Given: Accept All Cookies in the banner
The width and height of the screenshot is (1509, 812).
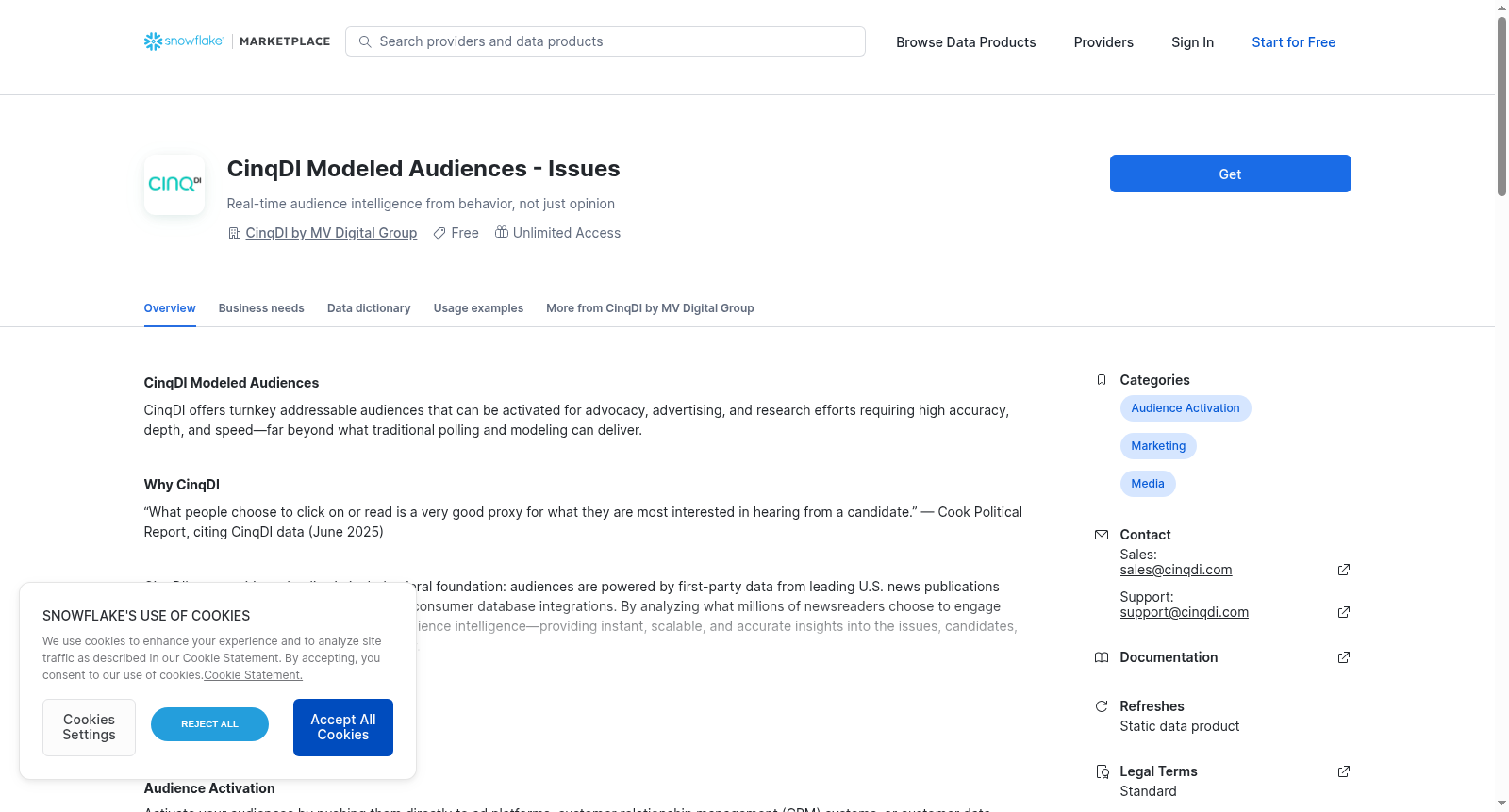Looking at the screenshot, I should pyautogui.click(x=343, y=727).
